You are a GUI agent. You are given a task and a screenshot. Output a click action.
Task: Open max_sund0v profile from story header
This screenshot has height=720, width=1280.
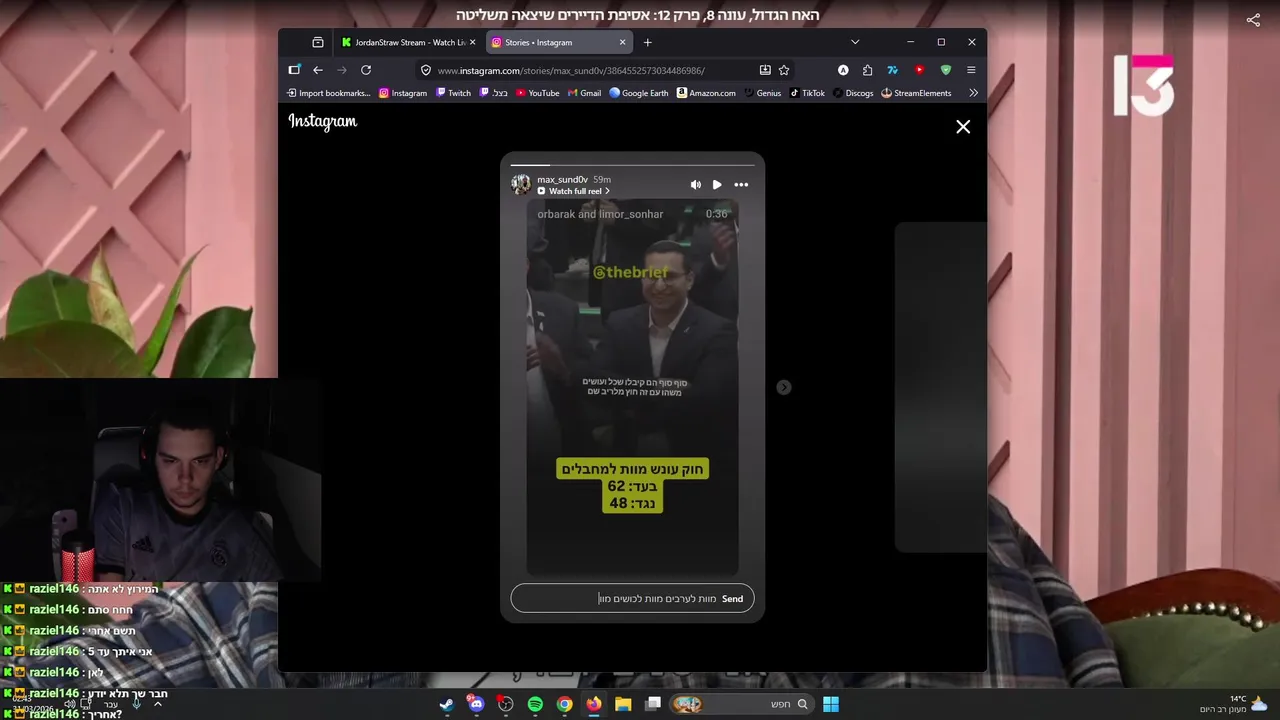[562, 180]
